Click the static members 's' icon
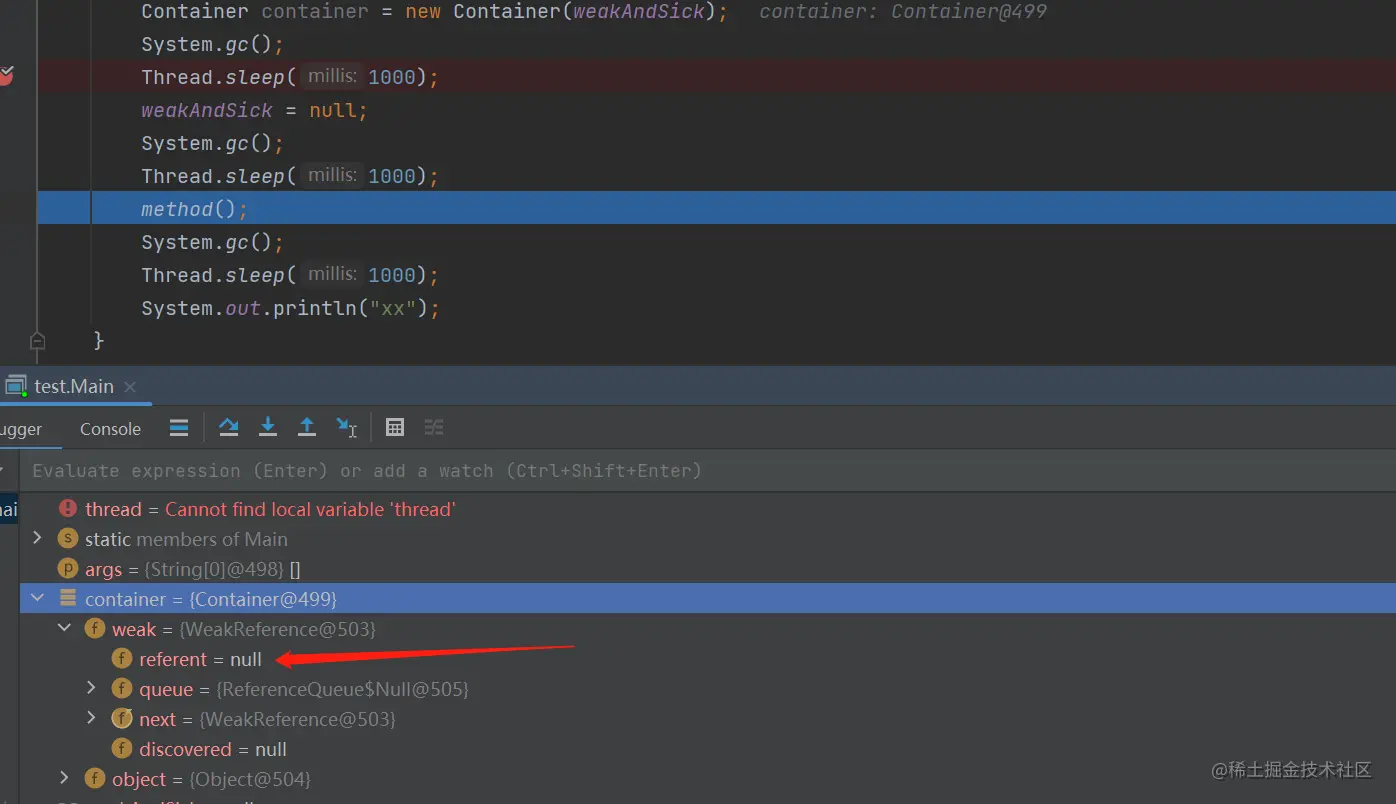 [68, 539]
